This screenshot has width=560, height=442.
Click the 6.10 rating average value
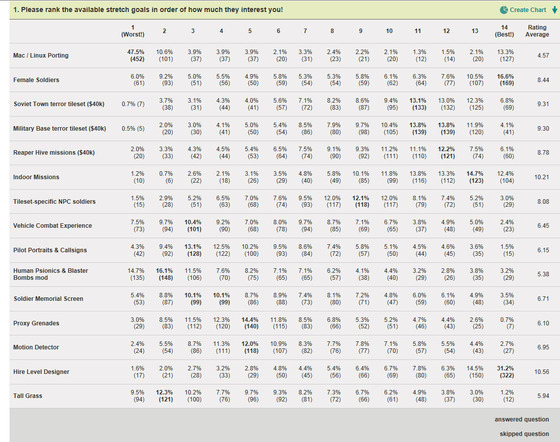543,323
